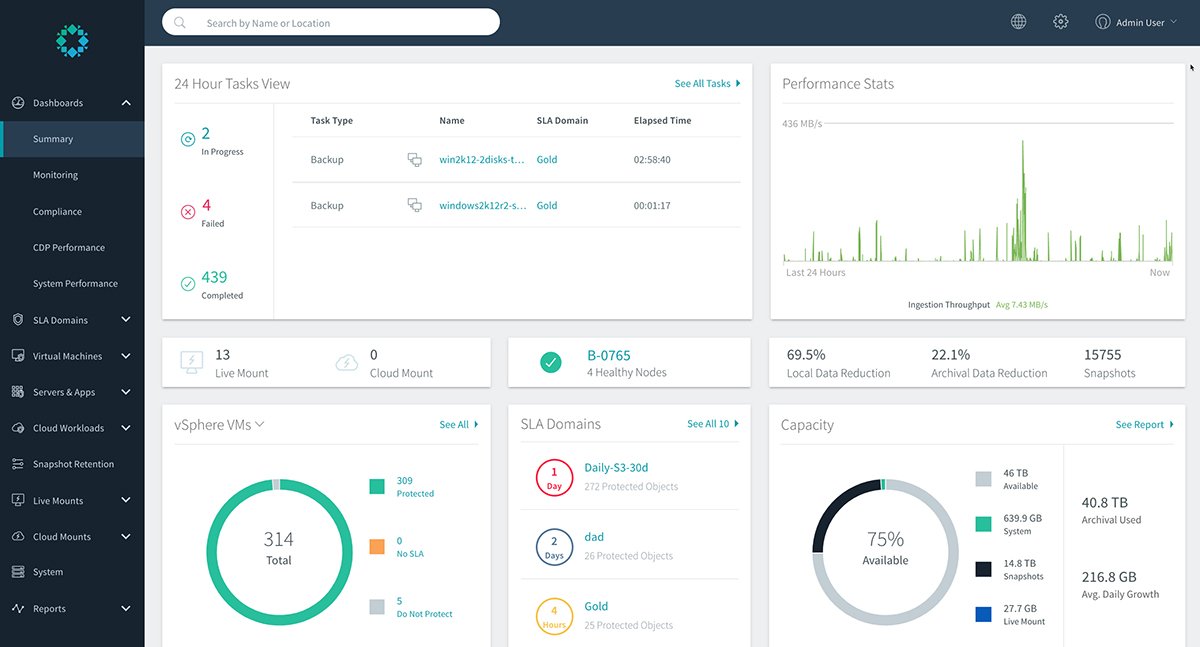Click the Rubrik logo

click(x=71, y=40)
